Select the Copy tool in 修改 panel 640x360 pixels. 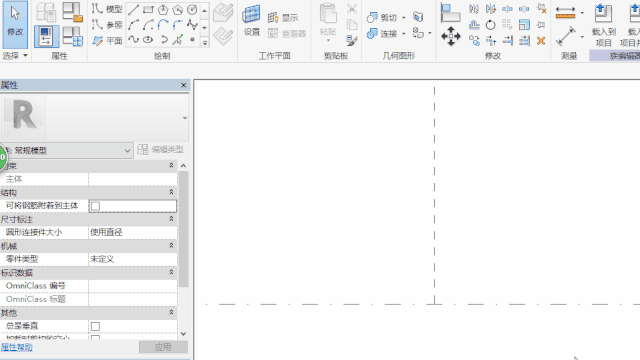474,40
